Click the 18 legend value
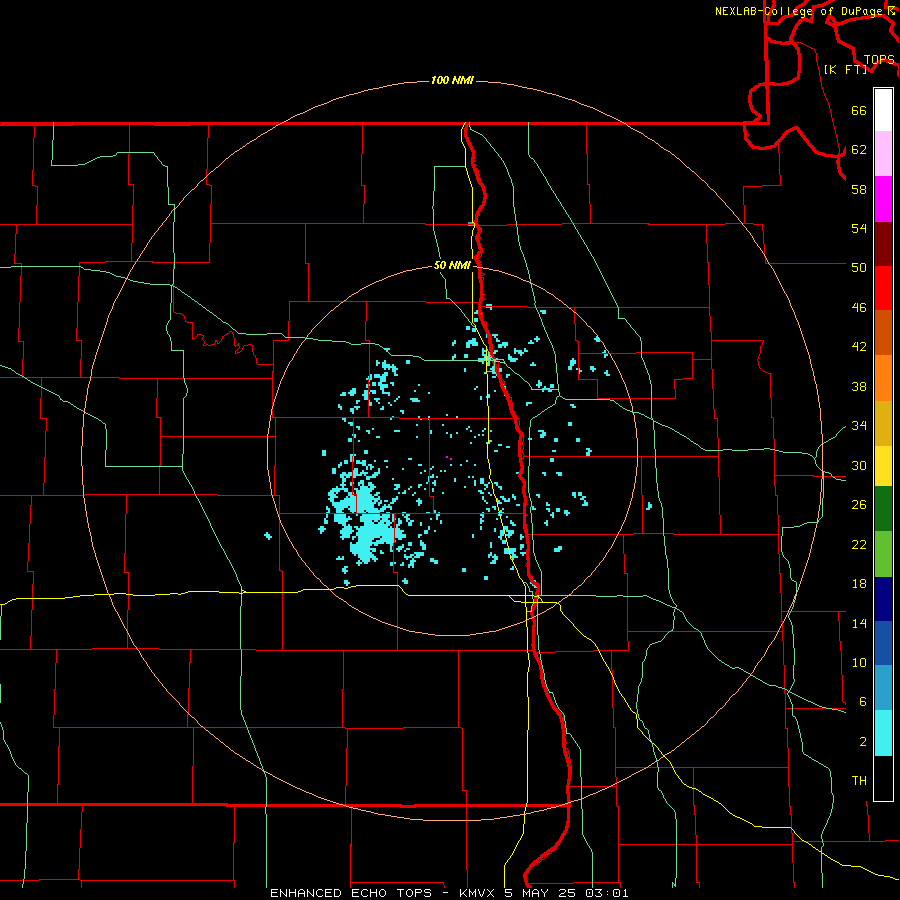This screenshot has width=900, height=900. pyautogui.click(x=859, y=584)
